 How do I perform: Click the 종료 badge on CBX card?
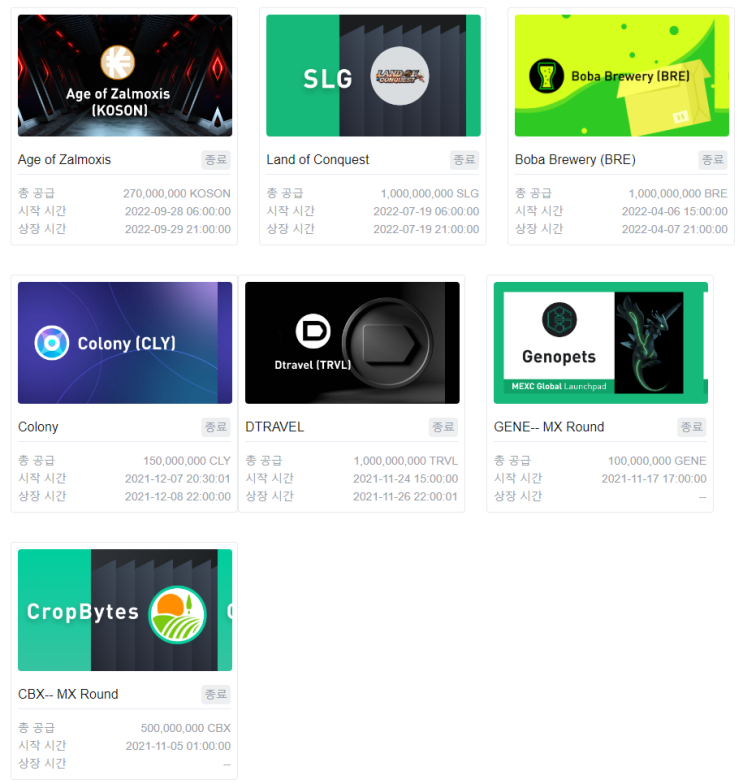point(216,694)
